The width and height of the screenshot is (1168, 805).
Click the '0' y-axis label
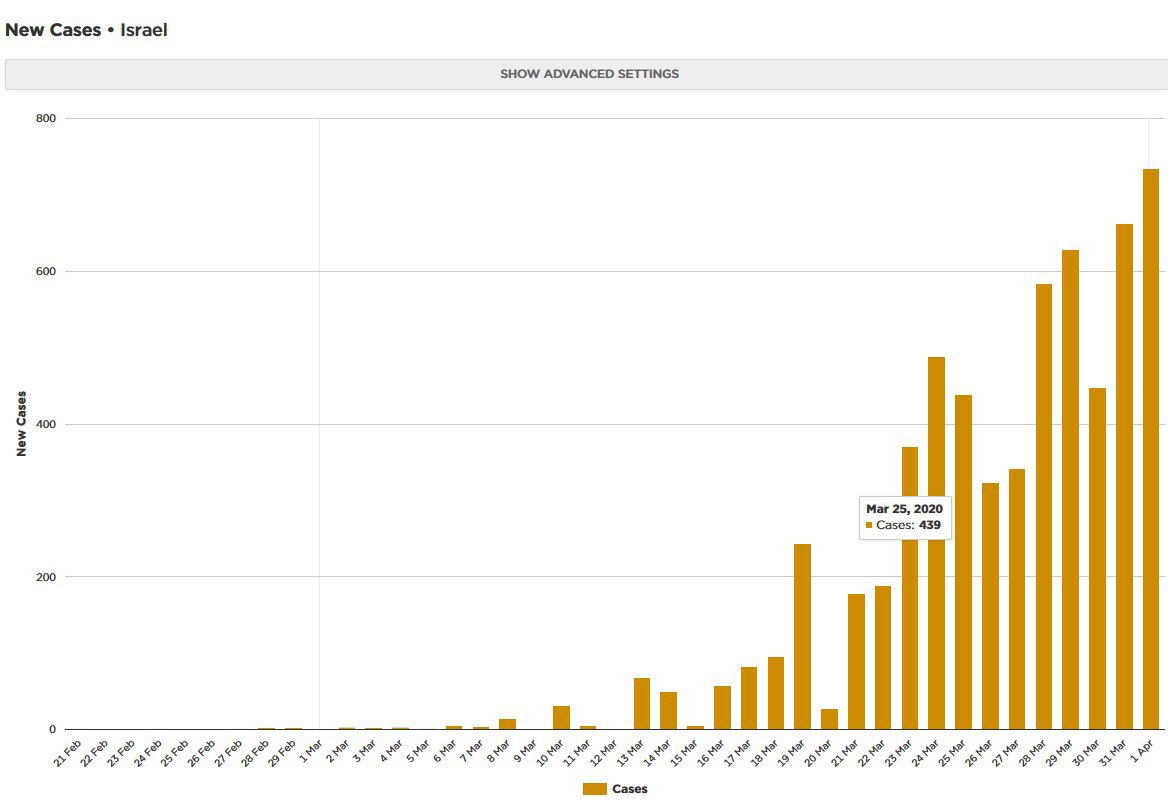pos(52,729)
